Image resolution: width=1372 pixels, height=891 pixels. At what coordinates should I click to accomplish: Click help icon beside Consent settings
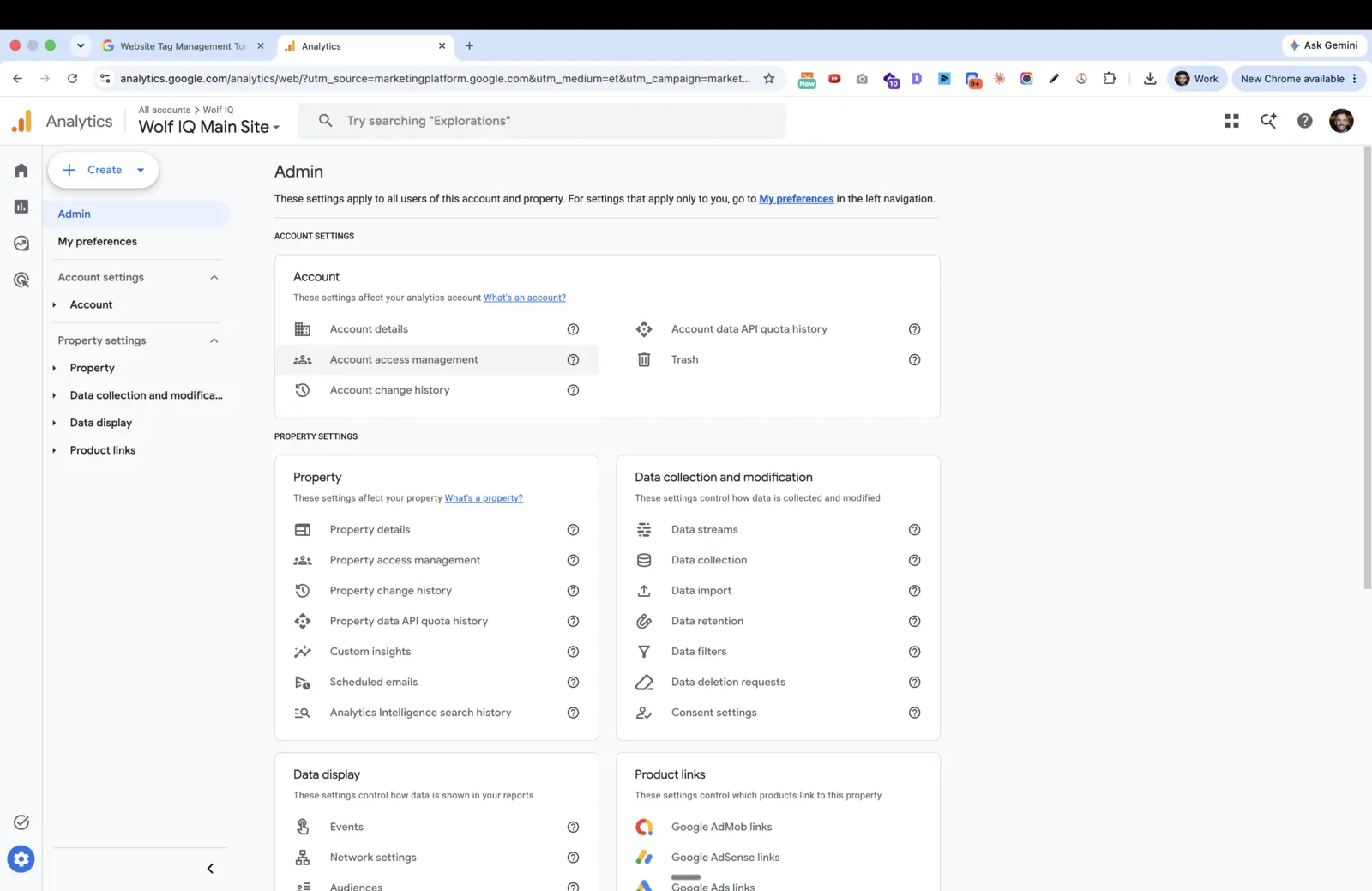pyautogui.click(x=914, y=713)
